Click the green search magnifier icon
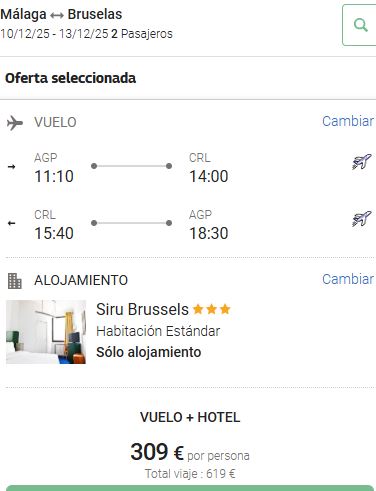This screenshot has width=376, height=491. point(361,25)
